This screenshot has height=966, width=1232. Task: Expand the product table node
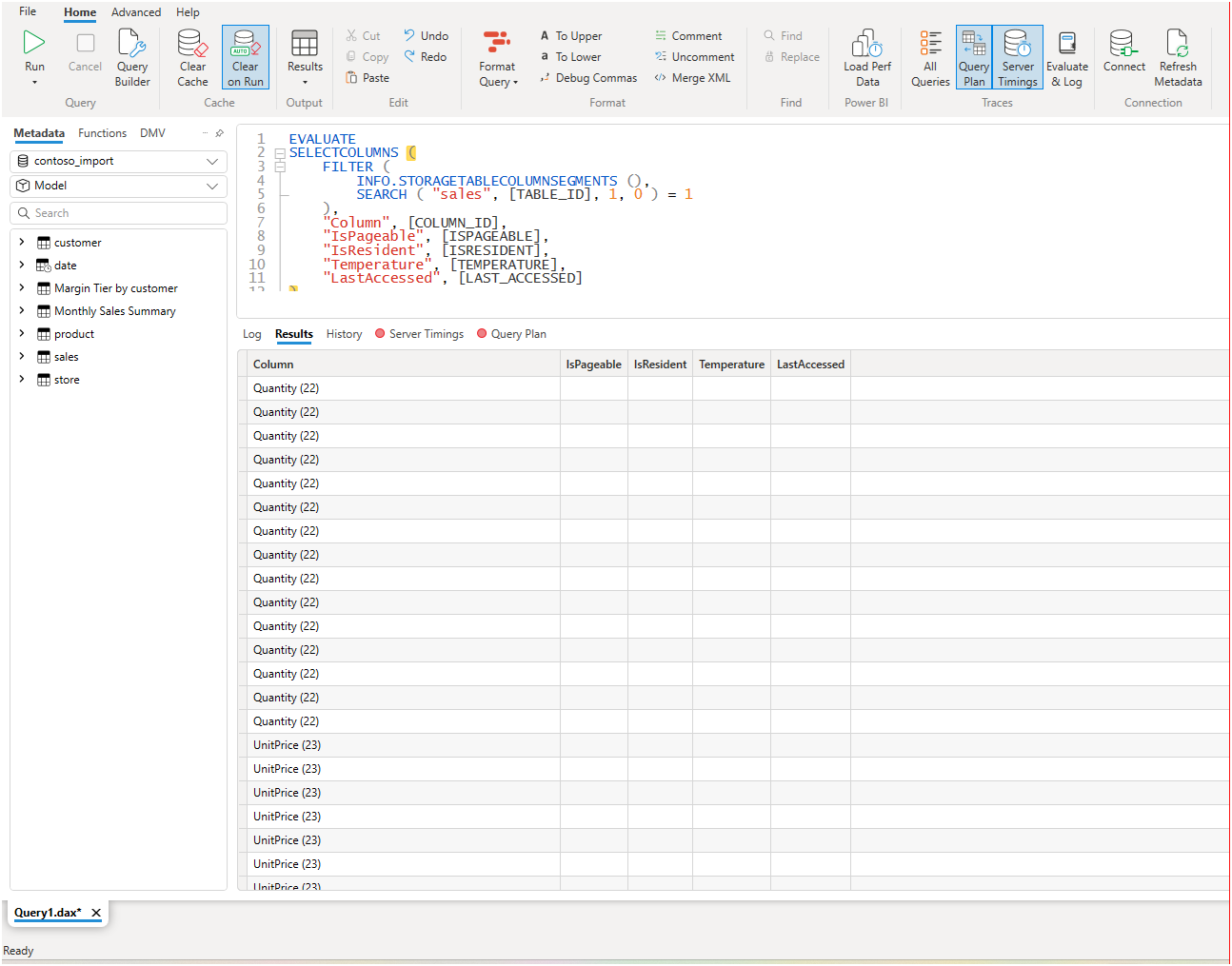coord(22,334)
